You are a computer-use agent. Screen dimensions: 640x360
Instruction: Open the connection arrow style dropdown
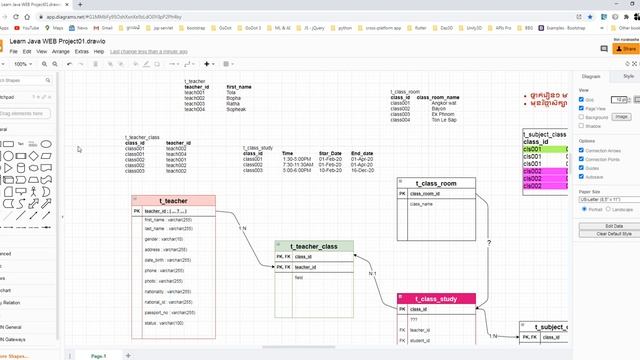pos(174,64)
